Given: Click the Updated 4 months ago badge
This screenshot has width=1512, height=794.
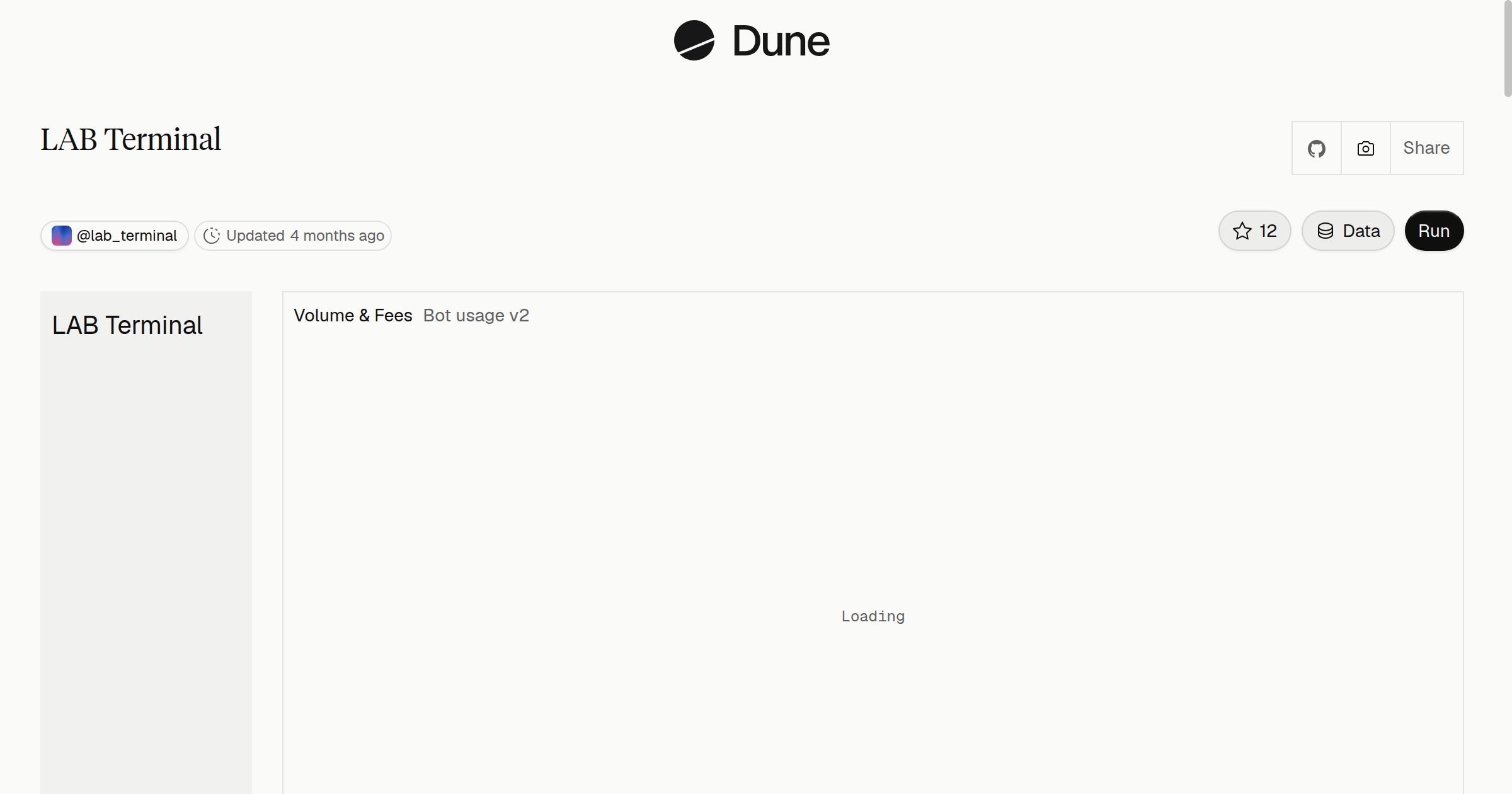Looking at the screenshot, I should click(293, 236).
